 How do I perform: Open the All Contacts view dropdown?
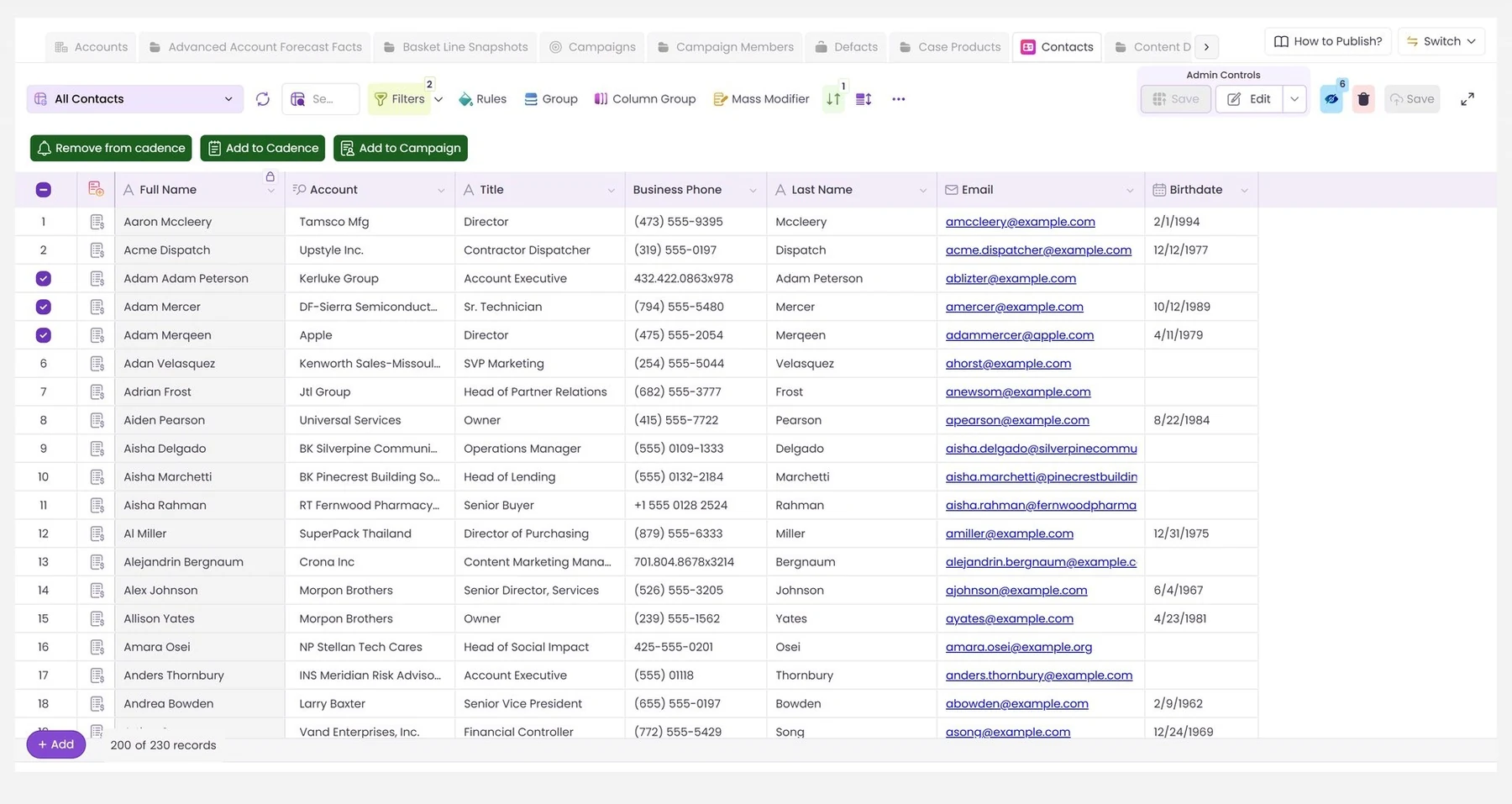[x=135, y=99]
